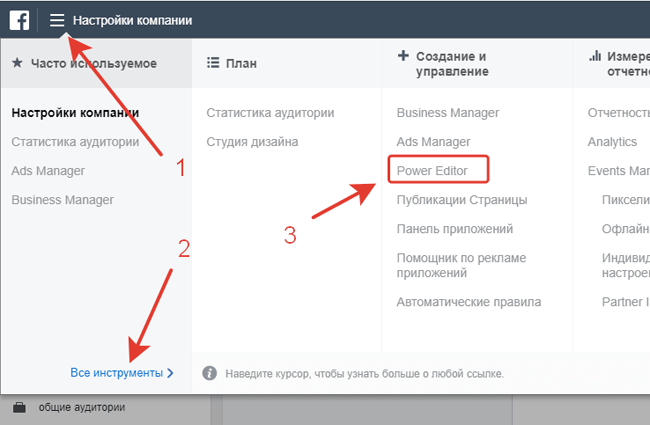The height and width of the screenshot is (425, 650).
Task: Click Часто используемое header
Action: [94, 63]
